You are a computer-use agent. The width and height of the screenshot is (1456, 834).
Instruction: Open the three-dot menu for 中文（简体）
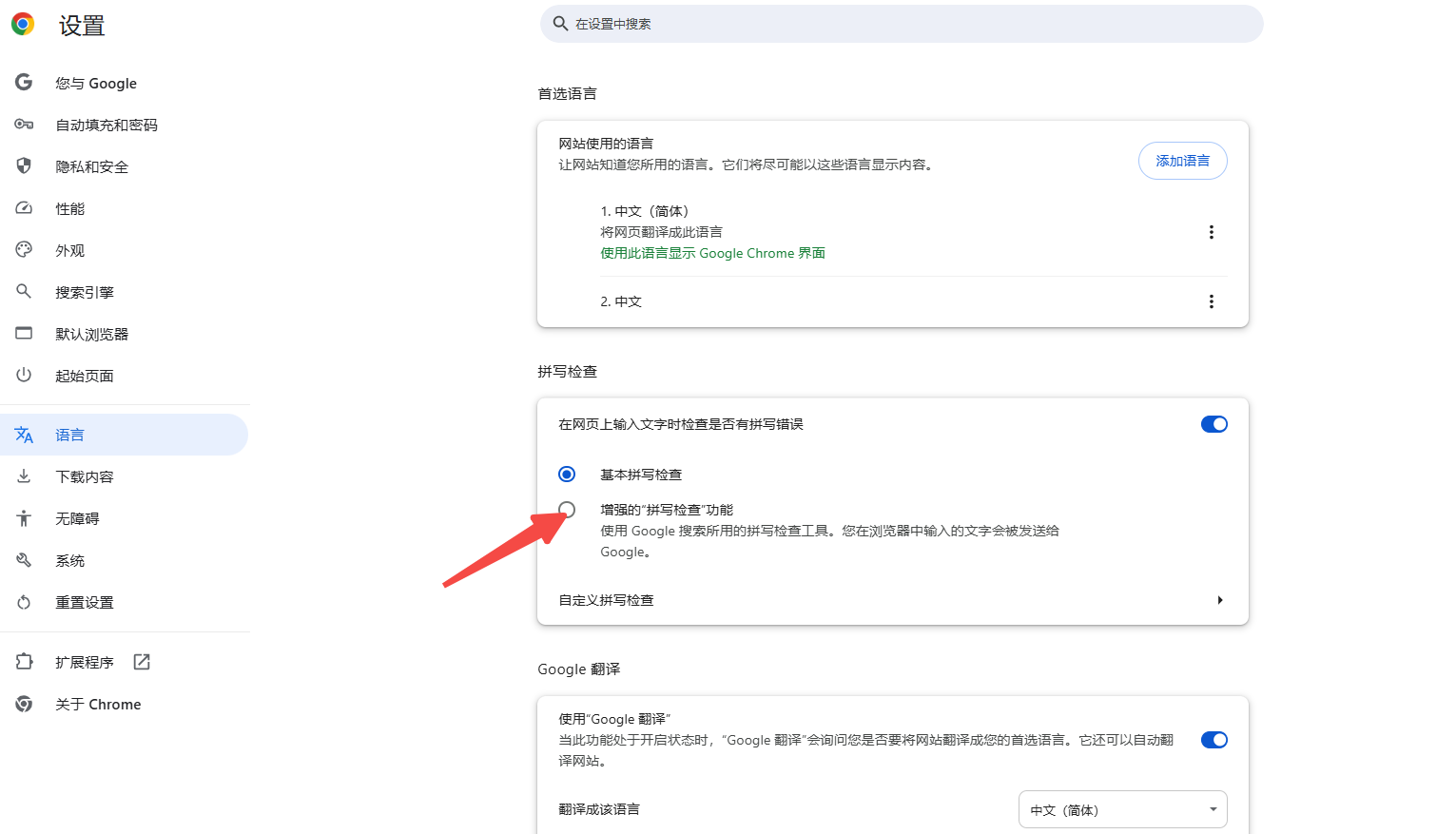(x=1211, y=232)
